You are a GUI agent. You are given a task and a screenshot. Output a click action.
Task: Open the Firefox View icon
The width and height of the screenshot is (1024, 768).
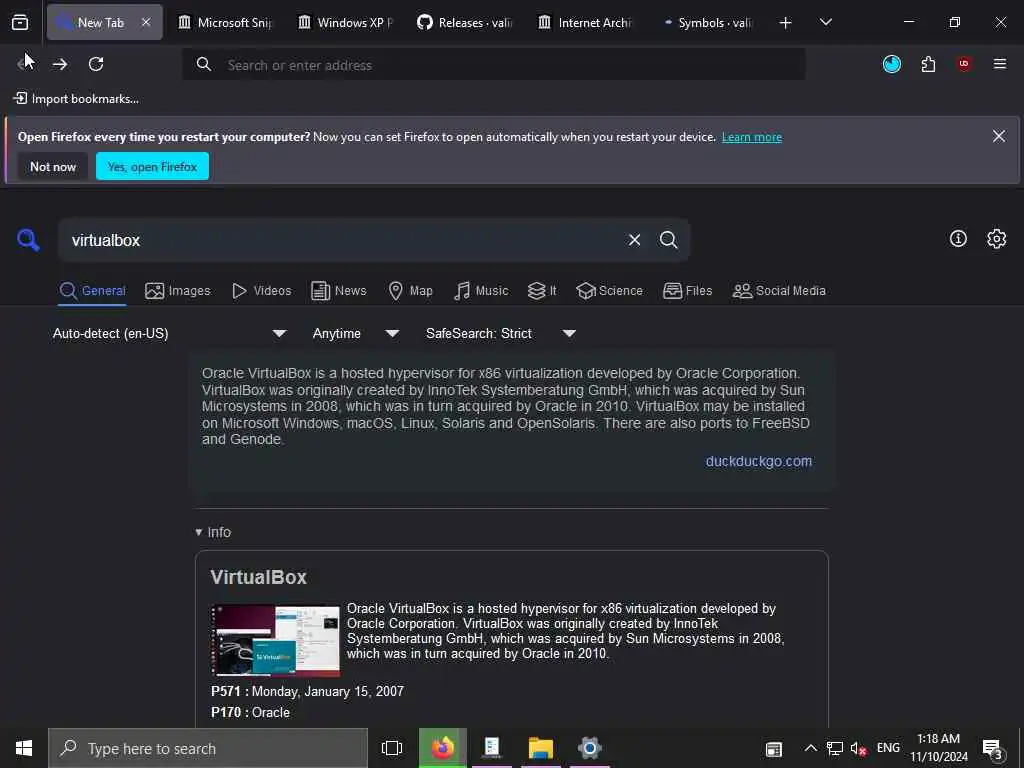pos(20,23)
